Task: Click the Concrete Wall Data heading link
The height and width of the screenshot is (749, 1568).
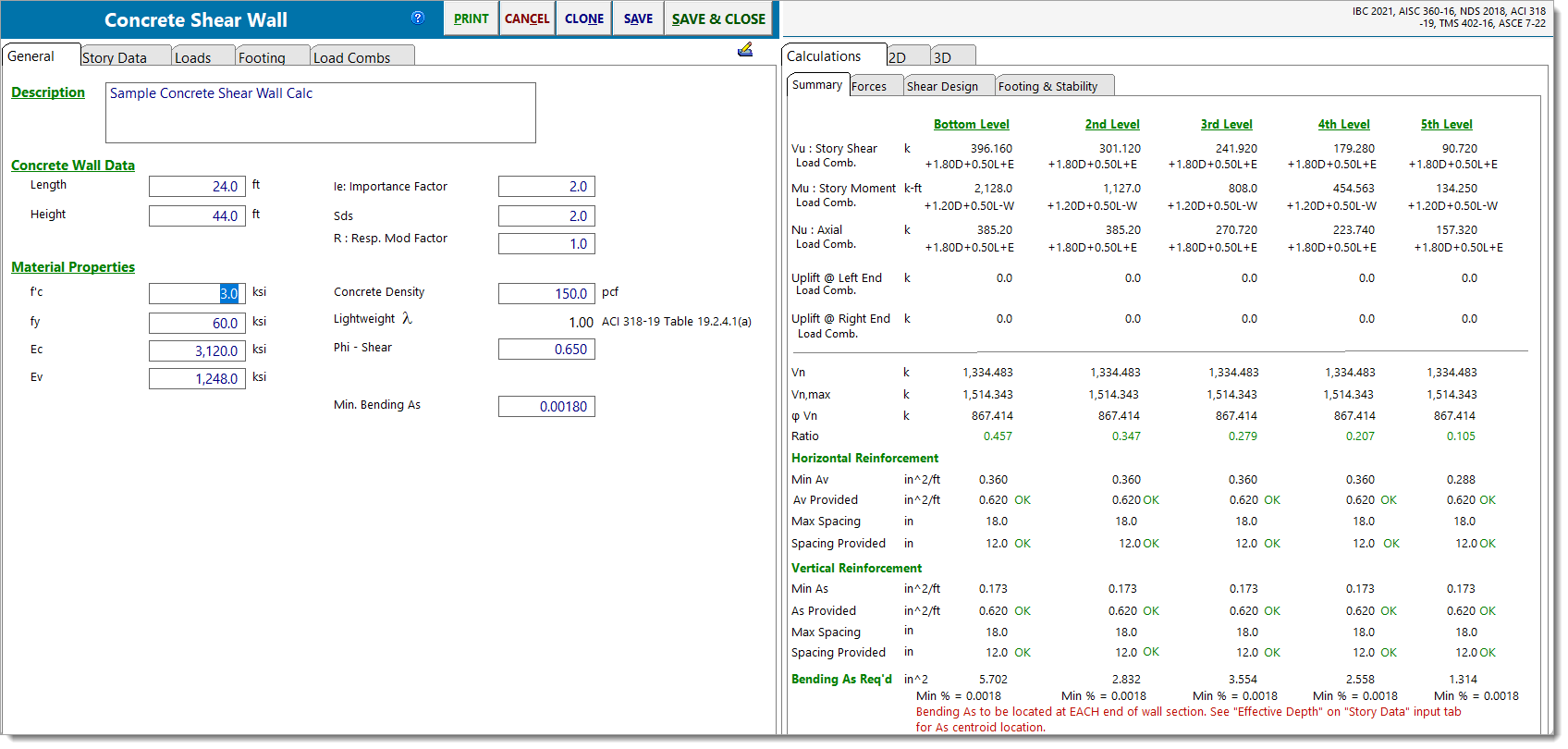Action: click(x=73, y=166)
